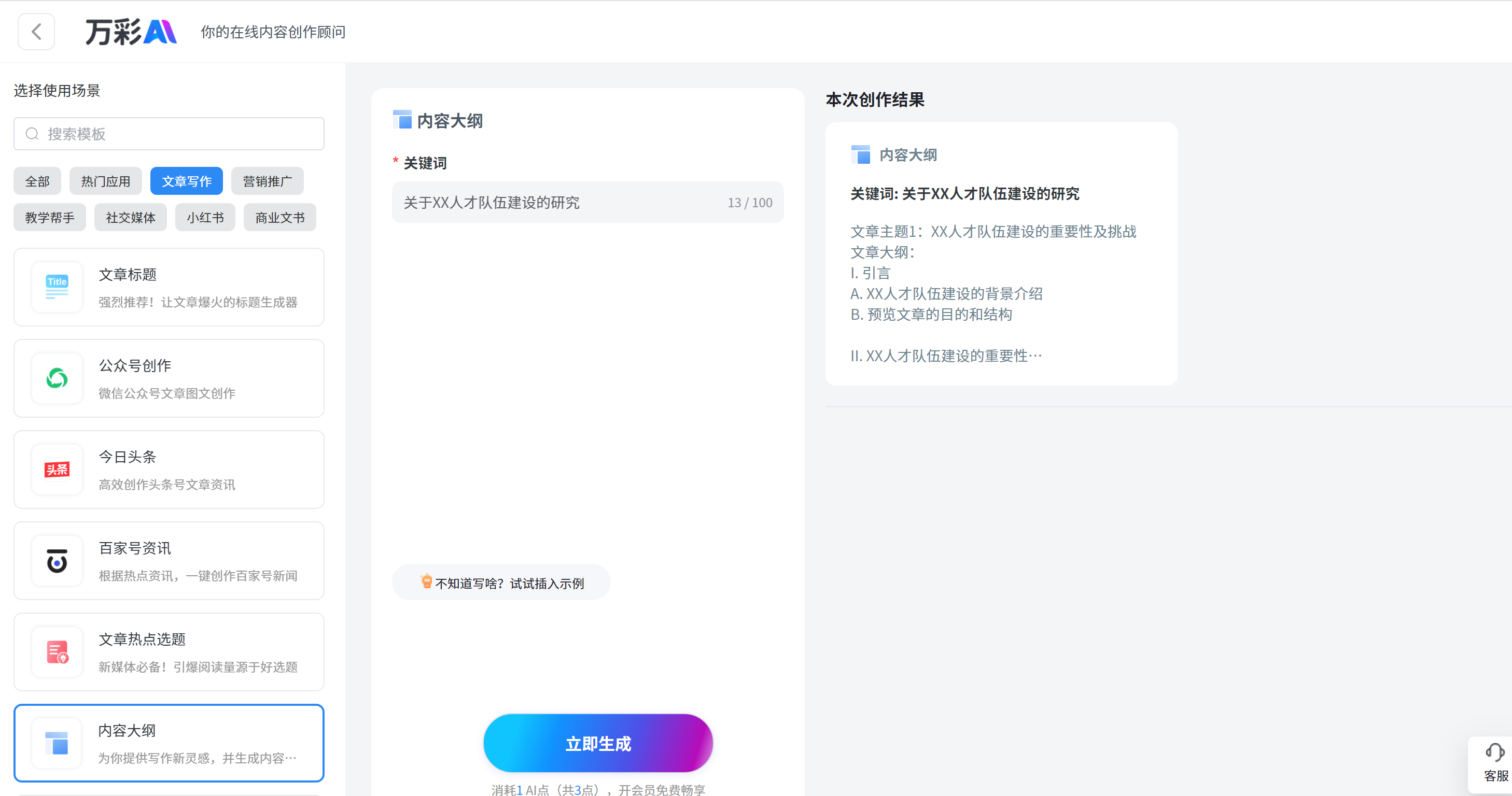Open the 内容大纲 template title in sidebar

[x=128, y=730]
